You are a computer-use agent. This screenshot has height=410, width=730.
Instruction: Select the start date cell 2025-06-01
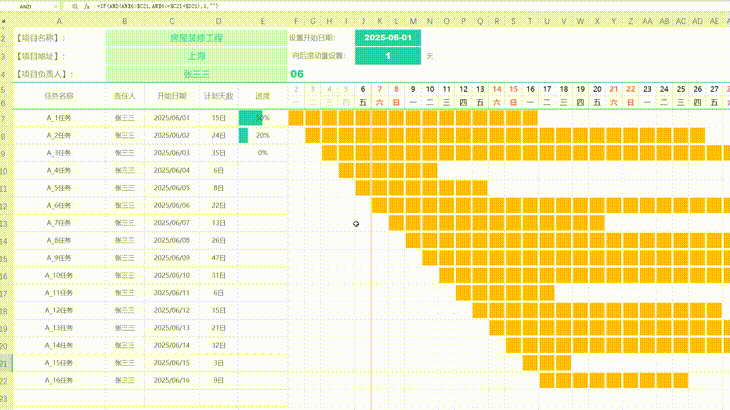pos(388,38)
